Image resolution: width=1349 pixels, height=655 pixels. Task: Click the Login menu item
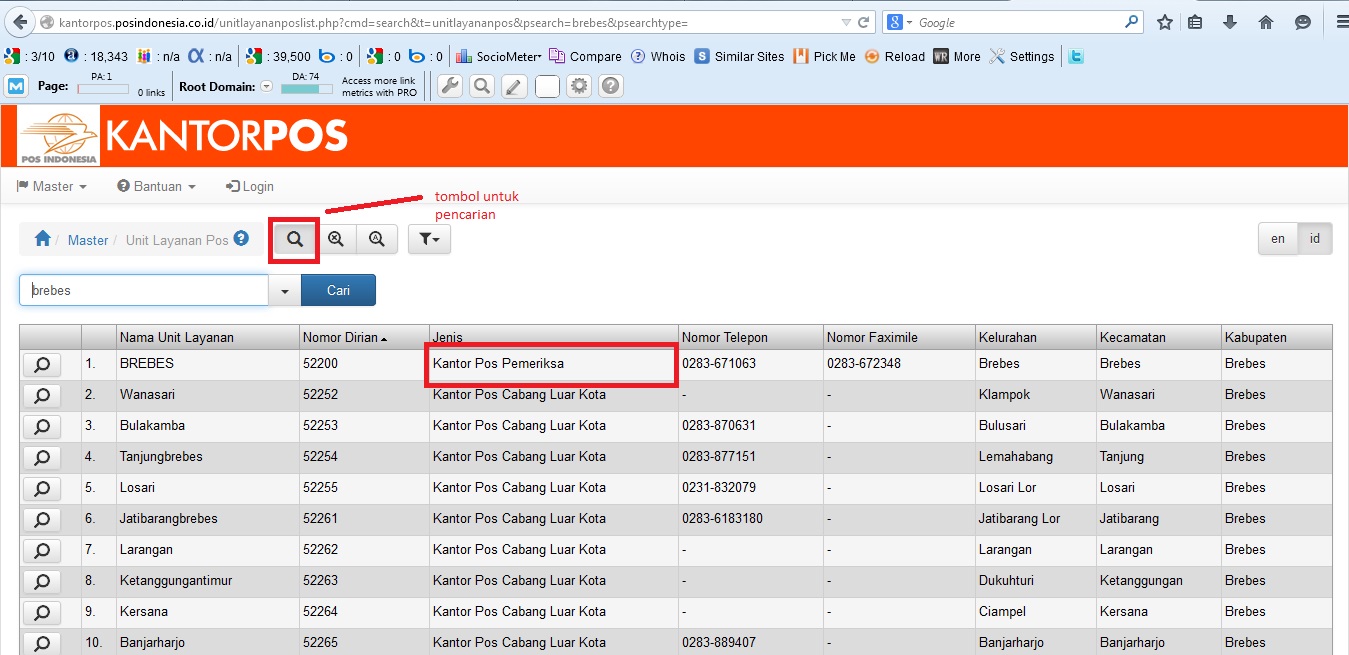250,186
